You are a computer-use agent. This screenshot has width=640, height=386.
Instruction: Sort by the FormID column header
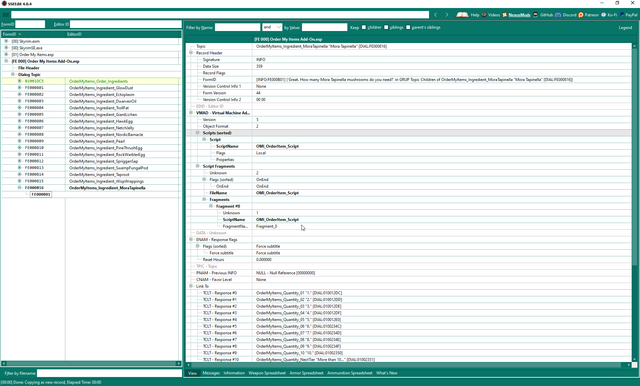(33, 34)
